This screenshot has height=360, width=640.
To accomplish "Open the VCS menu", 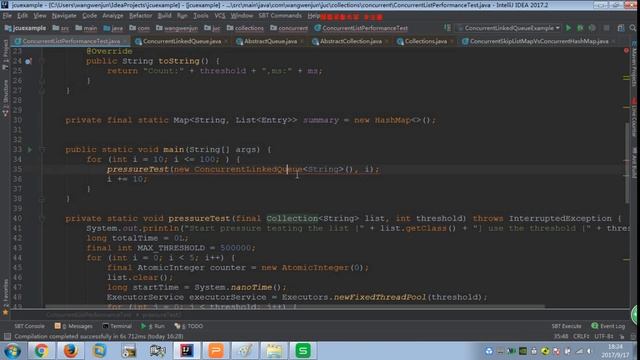I will tap(220, 16).
